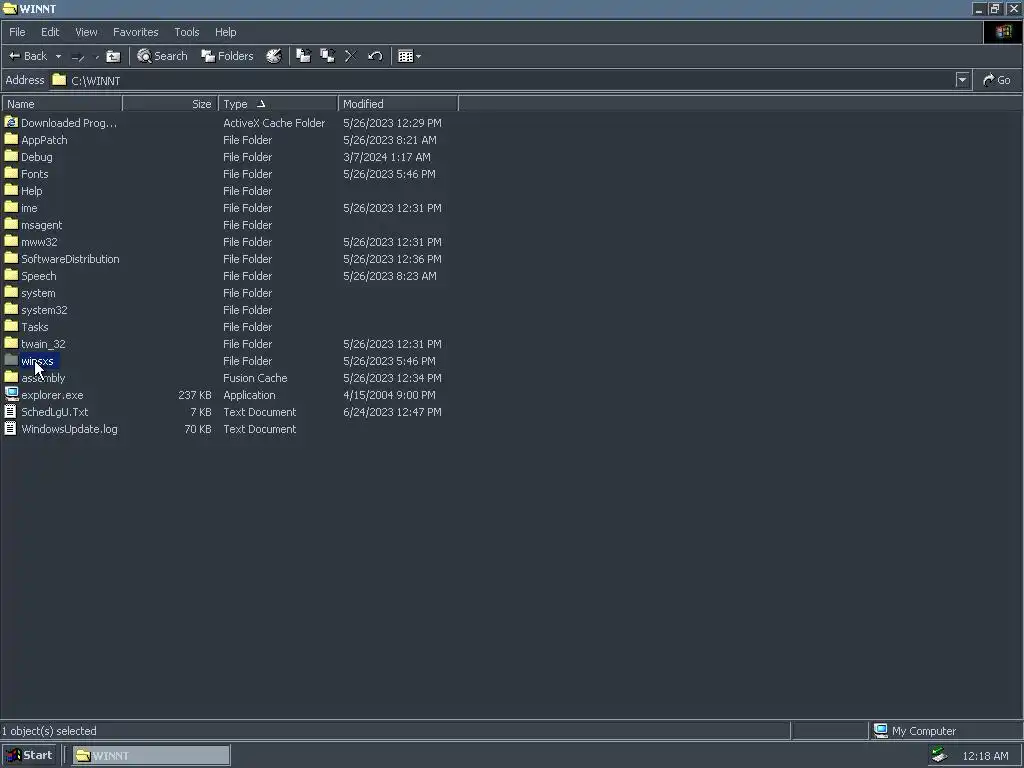Click the address bar path field
The image size is (1024, 768).
[x=503, y=80]
